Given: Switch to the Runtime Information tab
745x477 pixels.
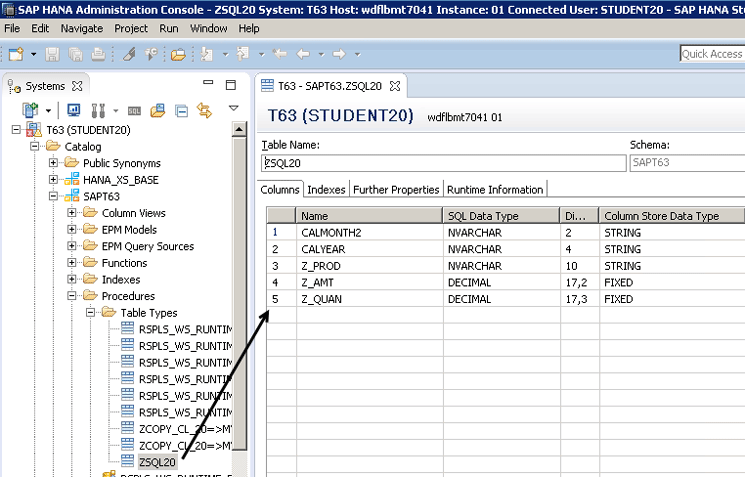Looking at the screenshot, I should coord(495,190).
